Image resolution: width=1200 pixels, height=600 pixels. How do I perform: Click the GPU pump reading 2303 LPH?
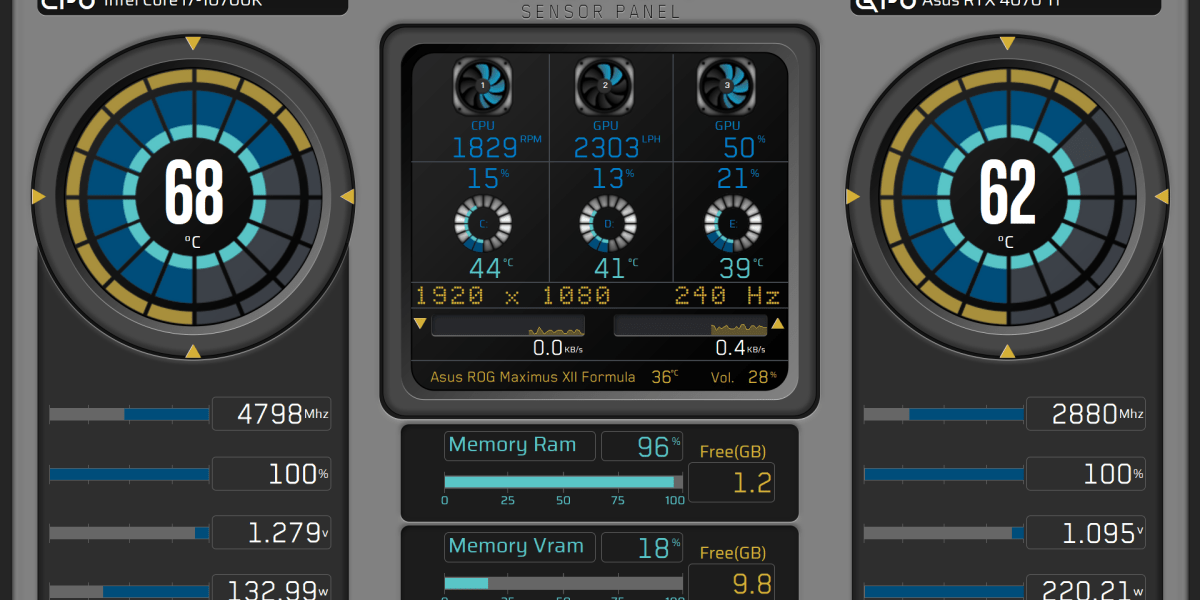(617, 147)
